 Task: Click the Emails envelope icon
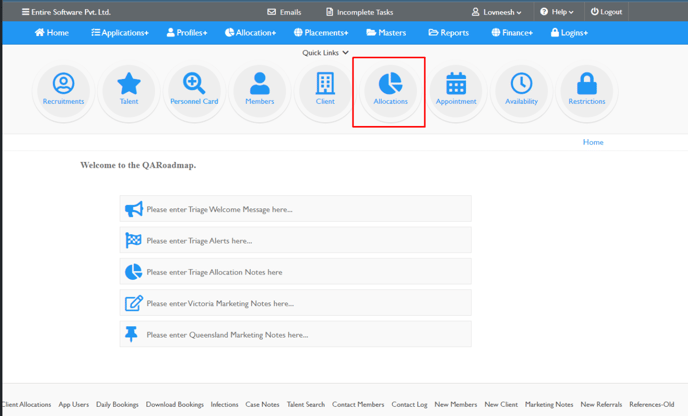[272, 12]
